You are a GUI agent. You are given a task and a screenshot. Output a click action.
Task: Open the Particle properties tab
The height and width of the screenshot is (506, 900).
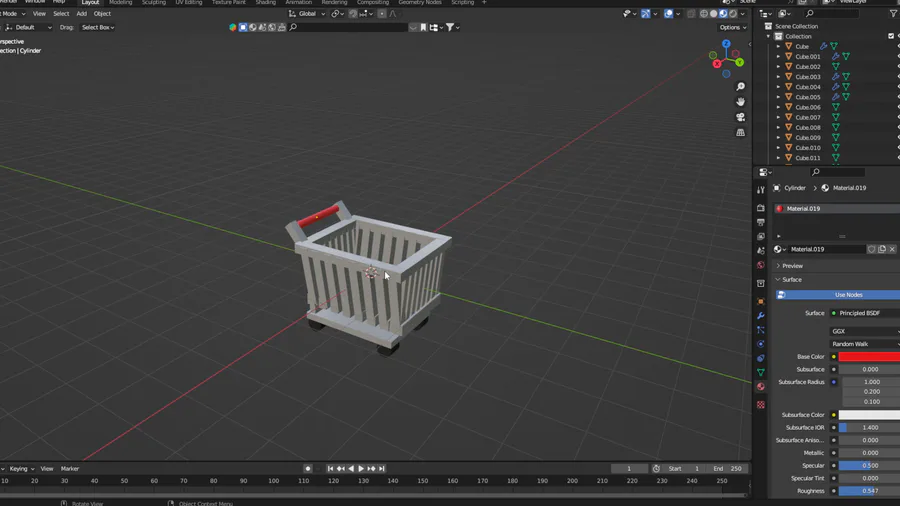point(761,330)
